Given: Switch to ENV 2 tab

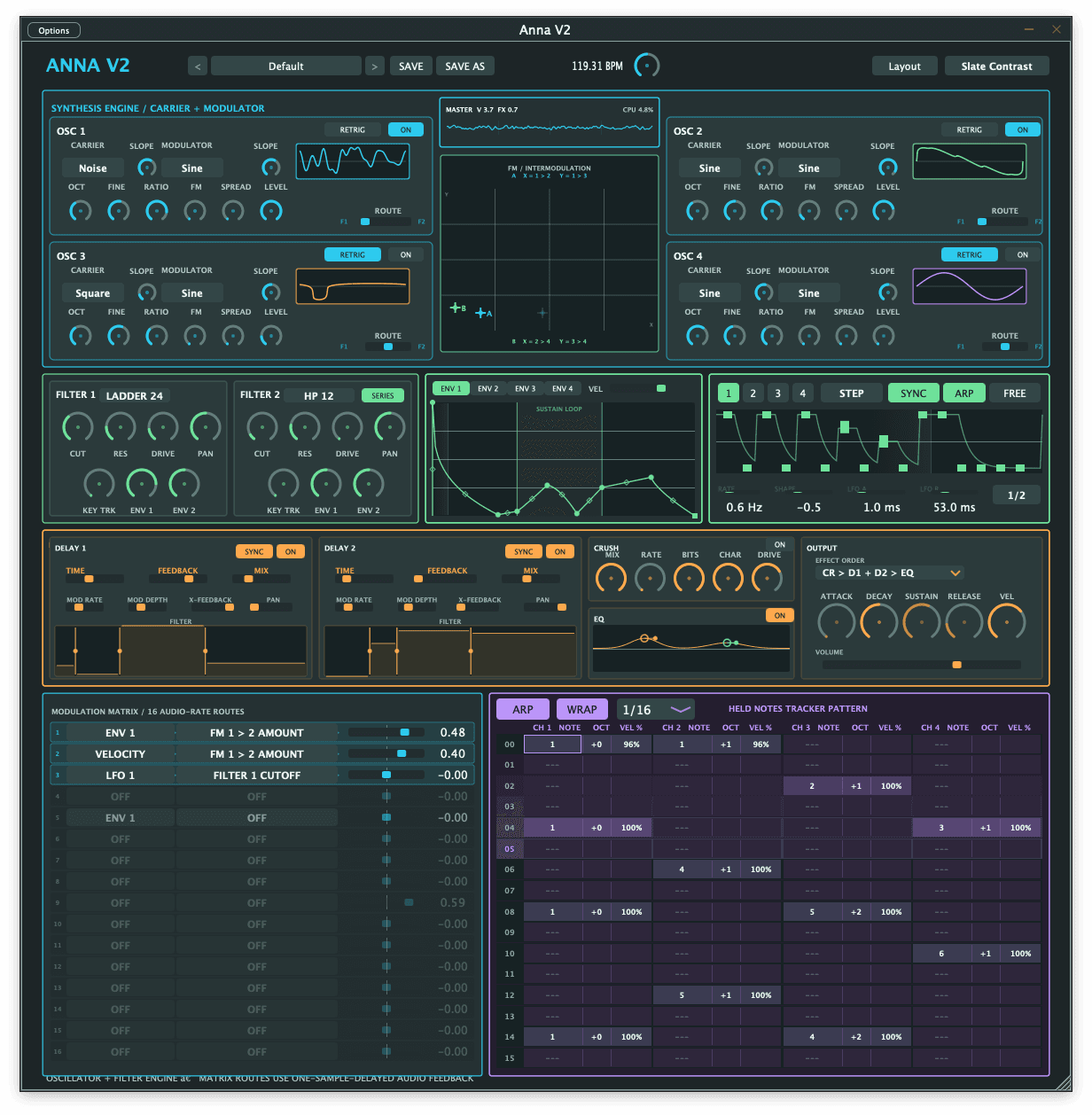Looking at the screenshot, I should point(488,388).
